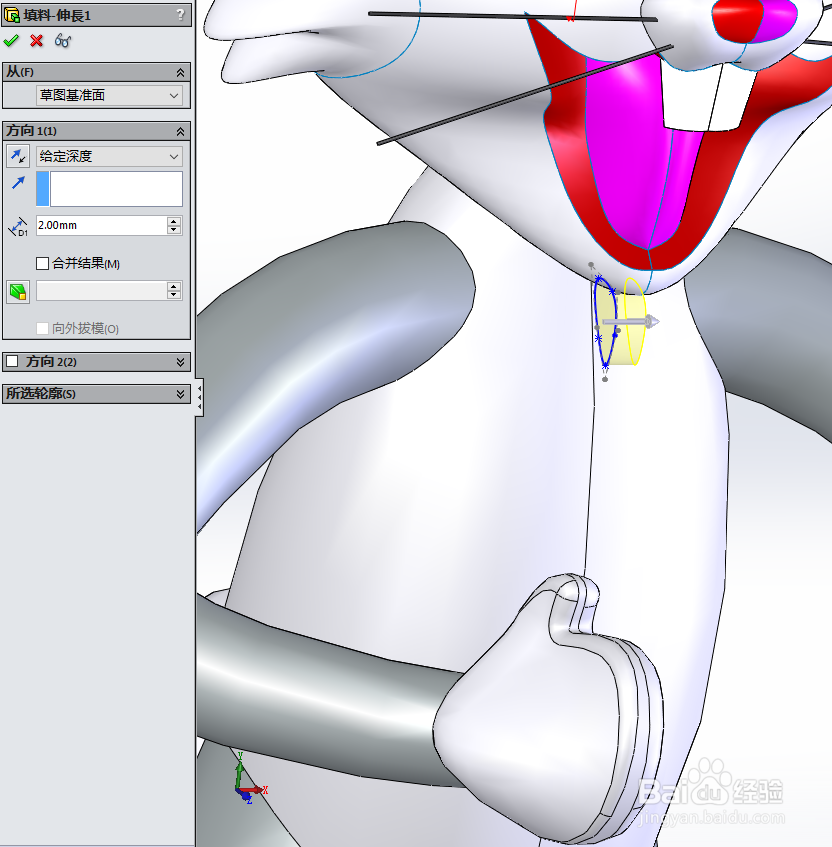Toggle detailed preview glasses icon
Screen dimensions: 832x847
(x=63, y=41)
